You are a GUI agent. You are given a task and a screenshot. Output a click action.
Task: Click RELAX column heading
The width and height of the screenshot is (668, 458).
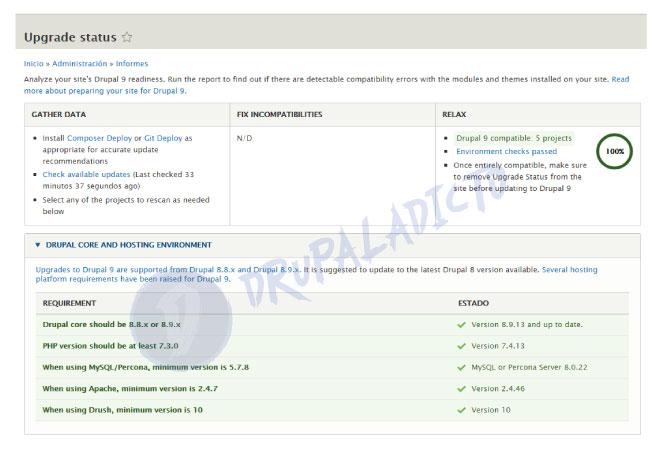(x=454, y=114)
